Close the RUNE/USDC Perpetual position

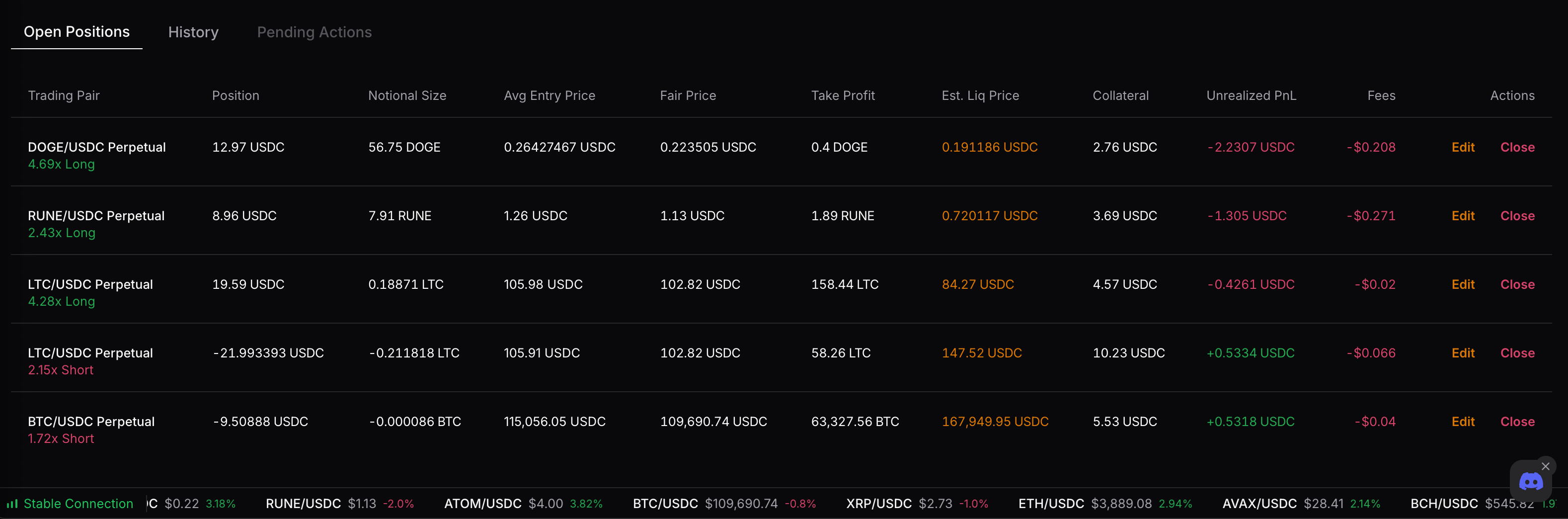pyautogui.click(x=1517, y=216)
